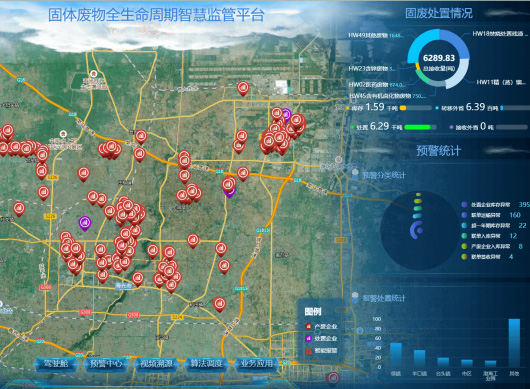
Task: Click the faded marker at map bottom edge
Action: [333, 378]
